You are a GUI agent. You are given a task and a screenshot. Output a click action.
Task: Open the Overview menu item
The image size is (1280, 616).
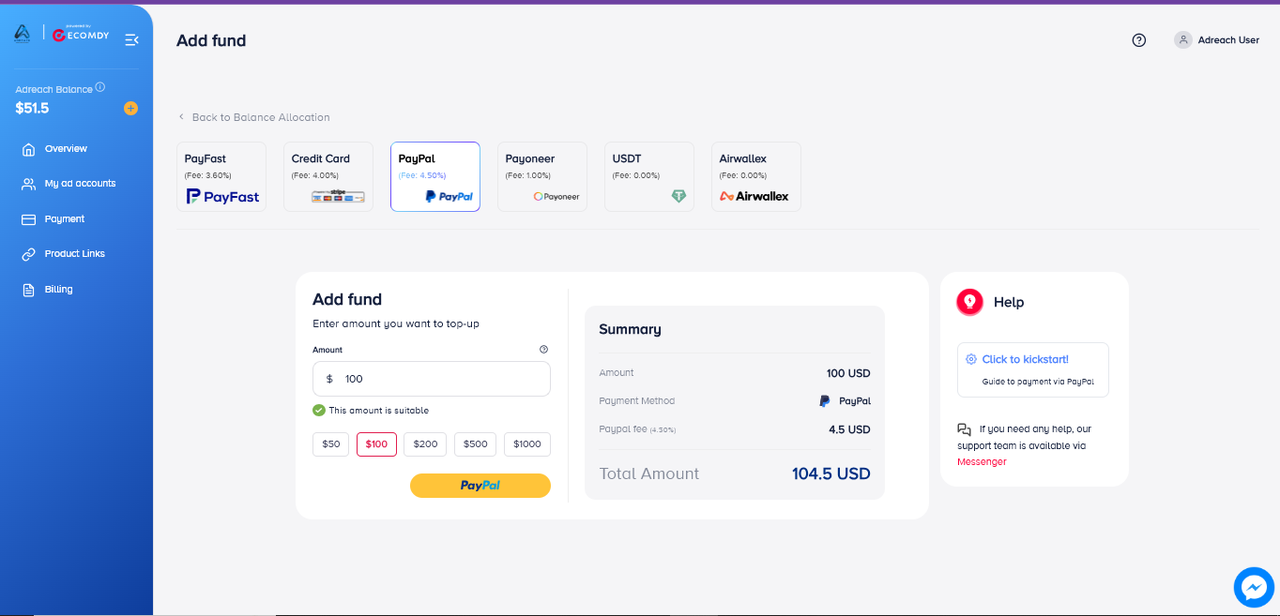click(65, 149)
